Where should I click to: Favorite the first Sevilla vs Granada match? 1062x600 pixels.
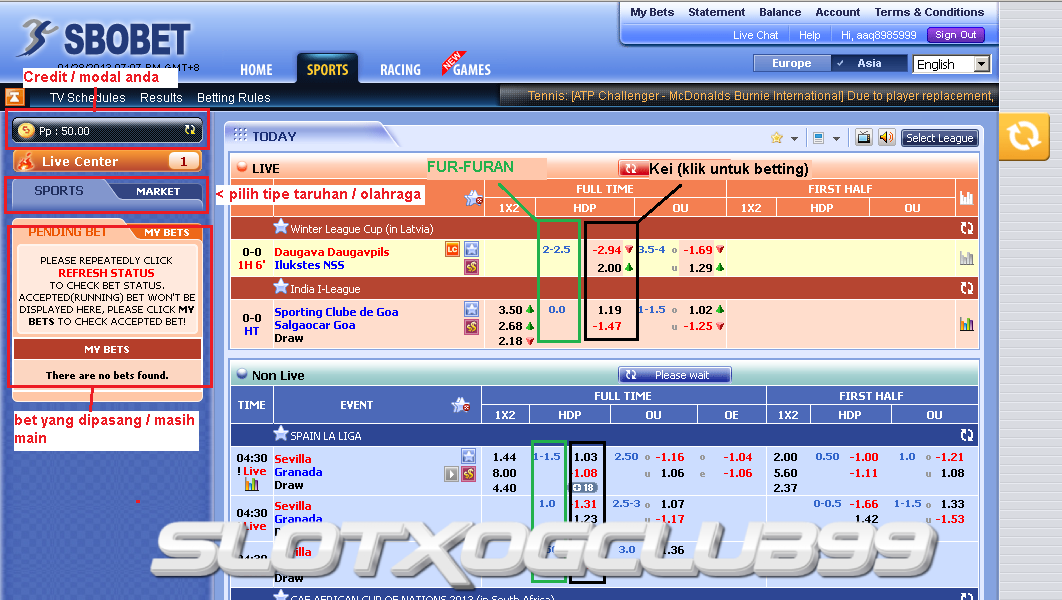(469, 456)
